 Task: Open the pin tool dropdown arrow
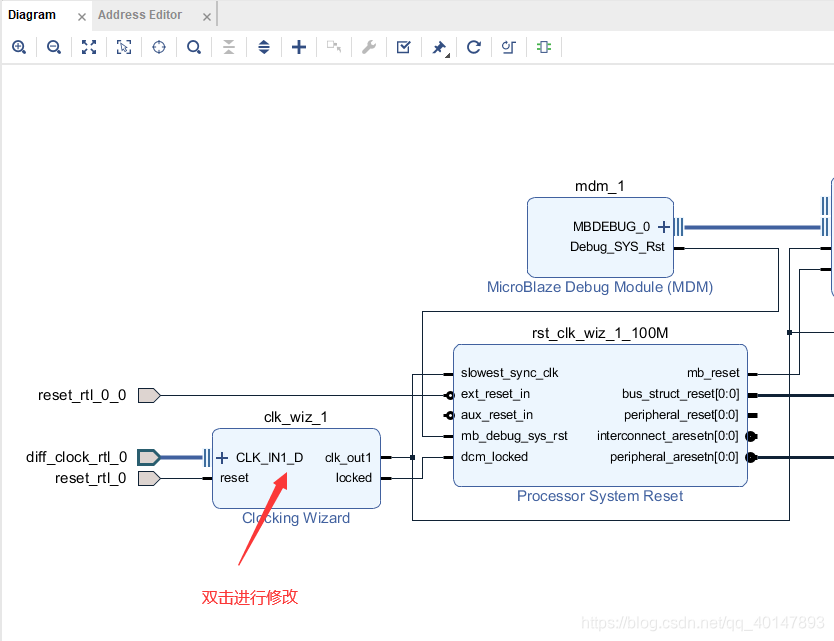[446, 52]
